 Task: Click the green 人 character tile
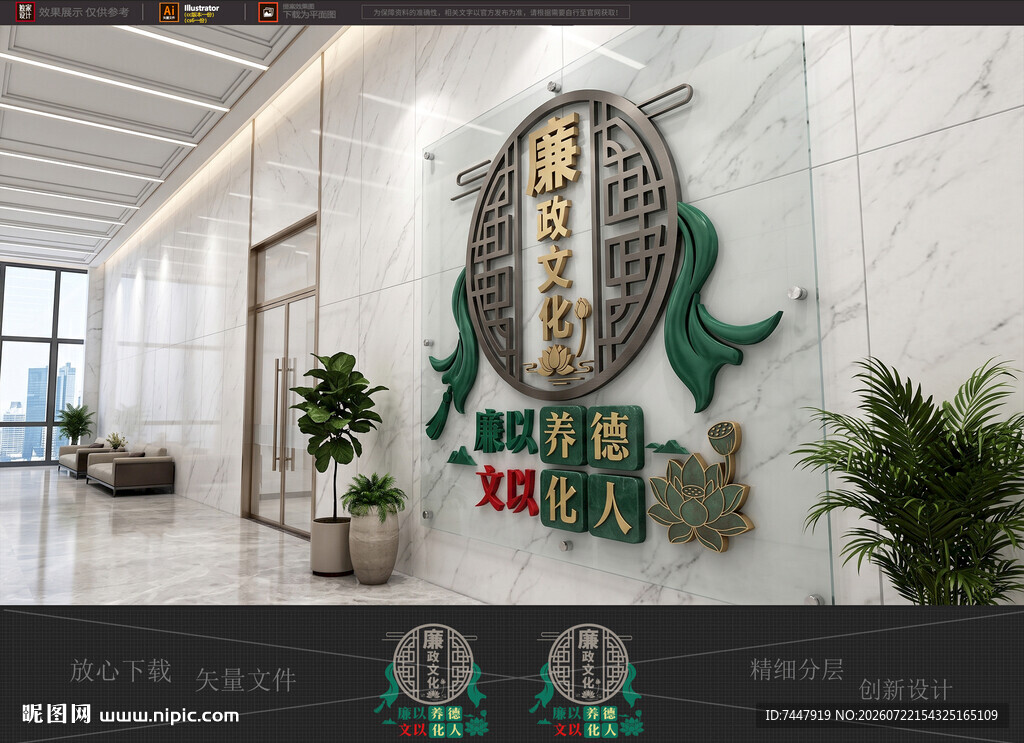616,508
